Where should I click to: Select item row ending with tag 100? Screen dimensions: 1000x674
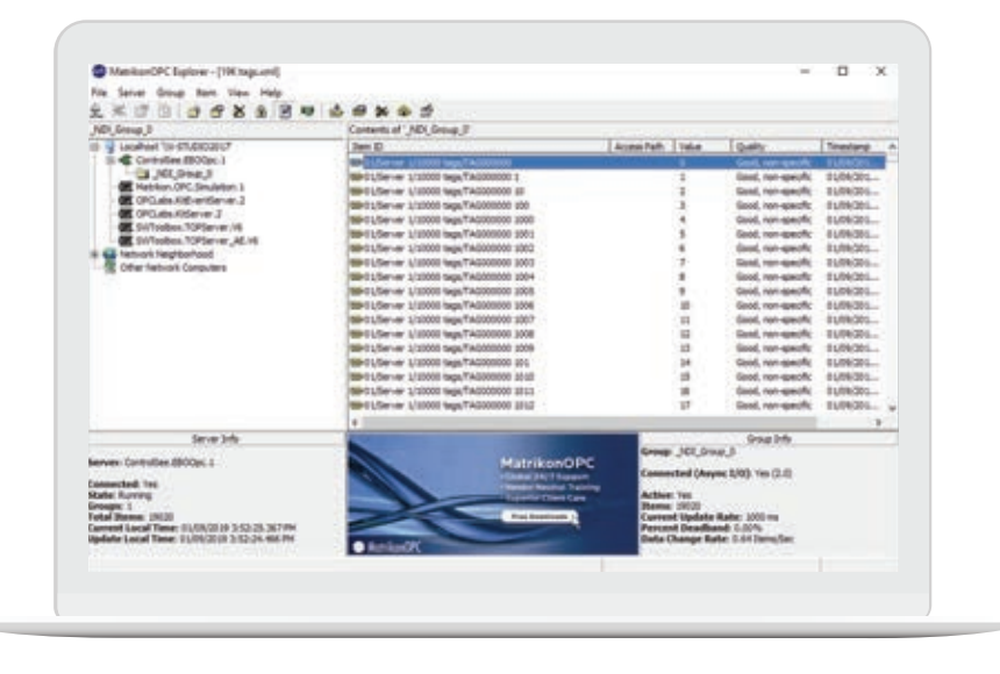(x=617, y=205)
